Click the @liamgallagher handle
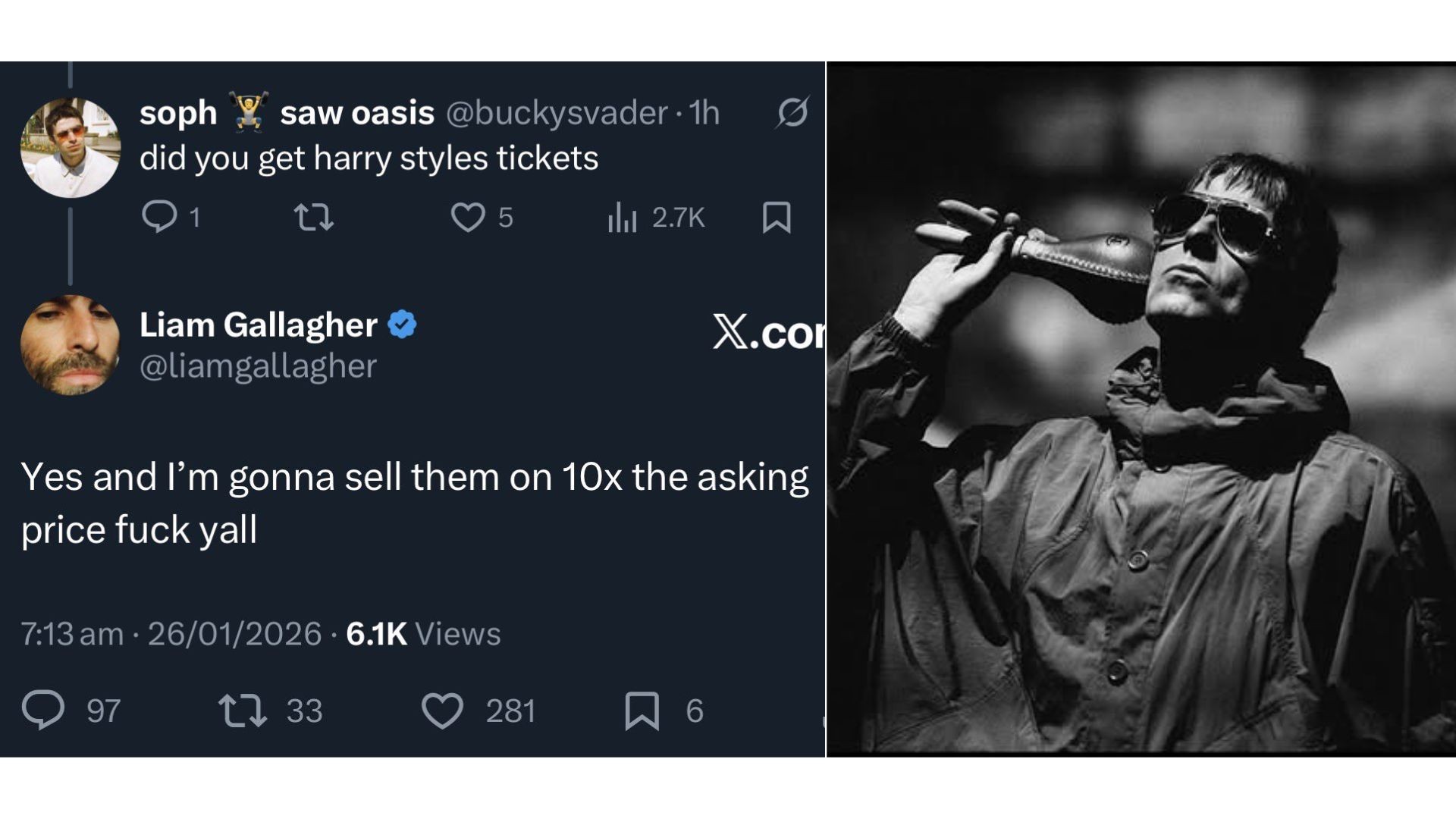Image resolution: width=1456 pixels, height=819 pixels. [x=256, y=368]
